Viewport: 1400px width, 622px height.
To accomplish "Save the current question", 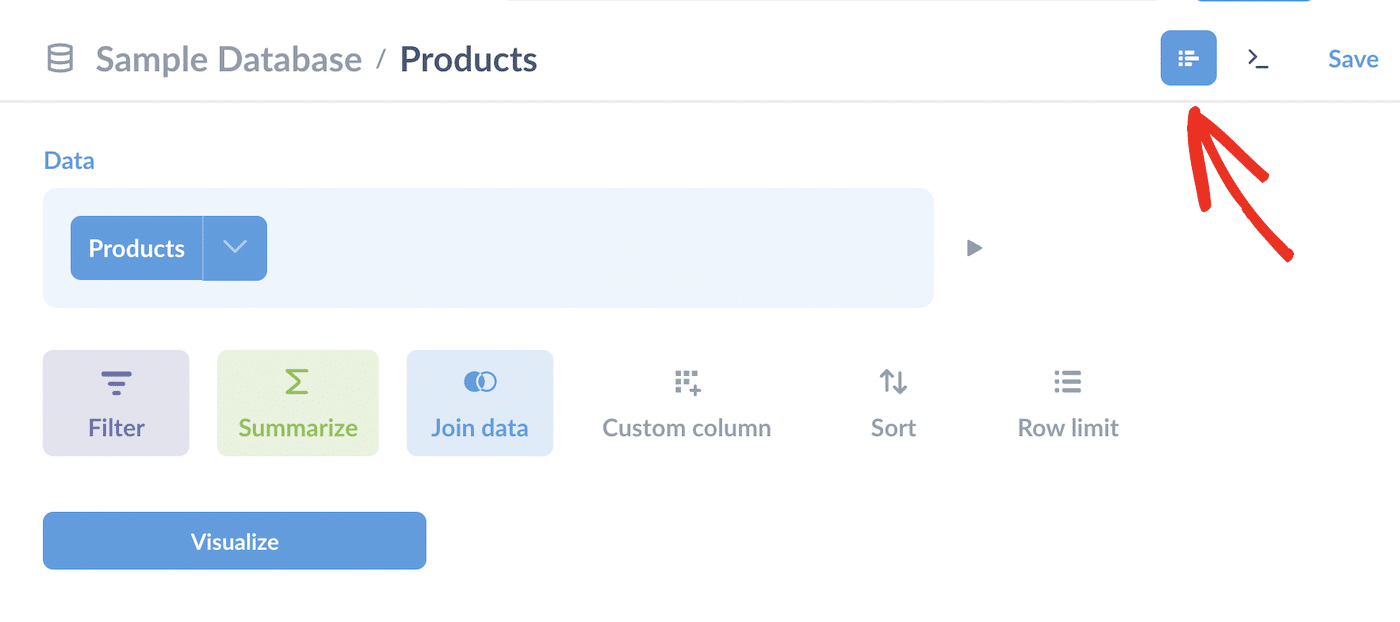I will (x=1352, y=58).
